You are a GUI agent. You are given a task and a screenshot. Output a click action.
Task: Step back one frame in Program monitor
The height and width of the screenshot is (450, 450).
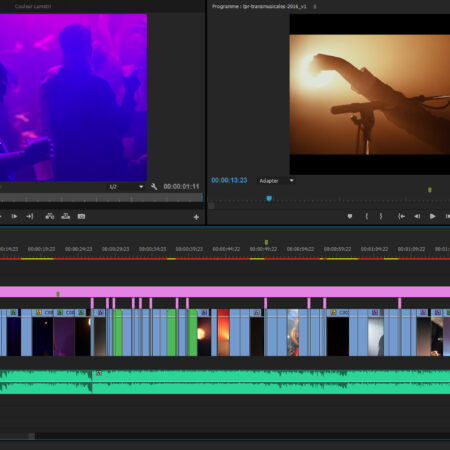417,216
